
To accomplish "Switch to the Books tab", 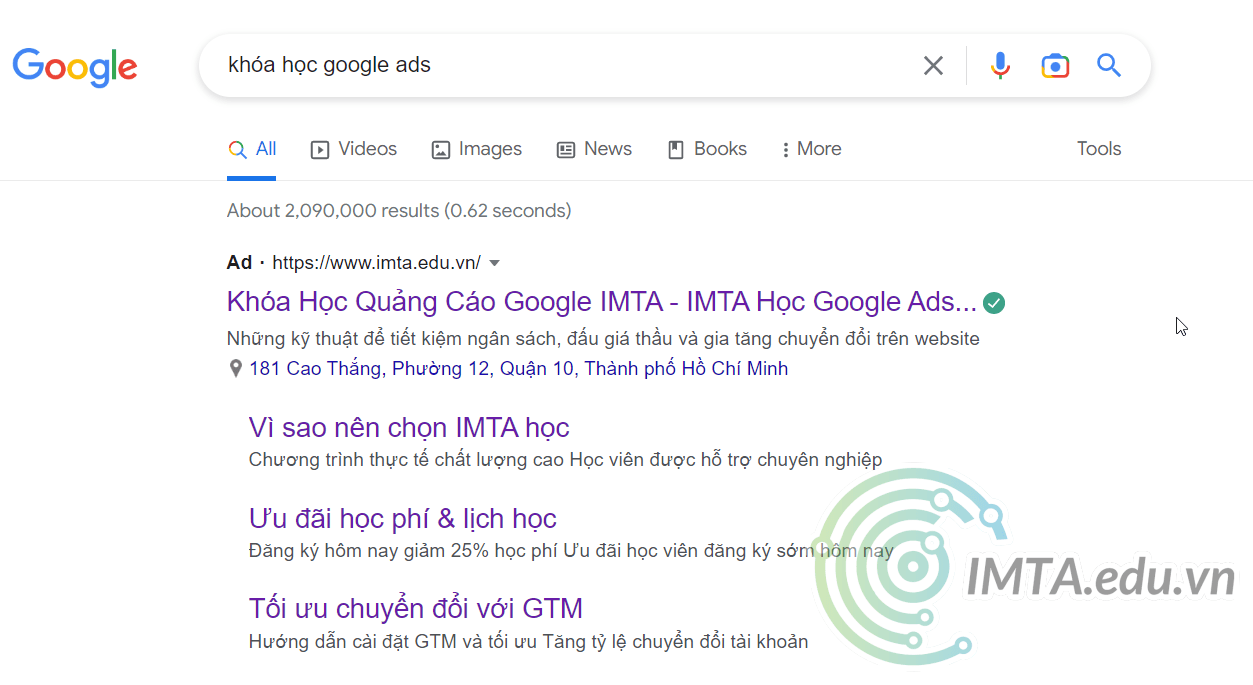I will click(707, 148).
